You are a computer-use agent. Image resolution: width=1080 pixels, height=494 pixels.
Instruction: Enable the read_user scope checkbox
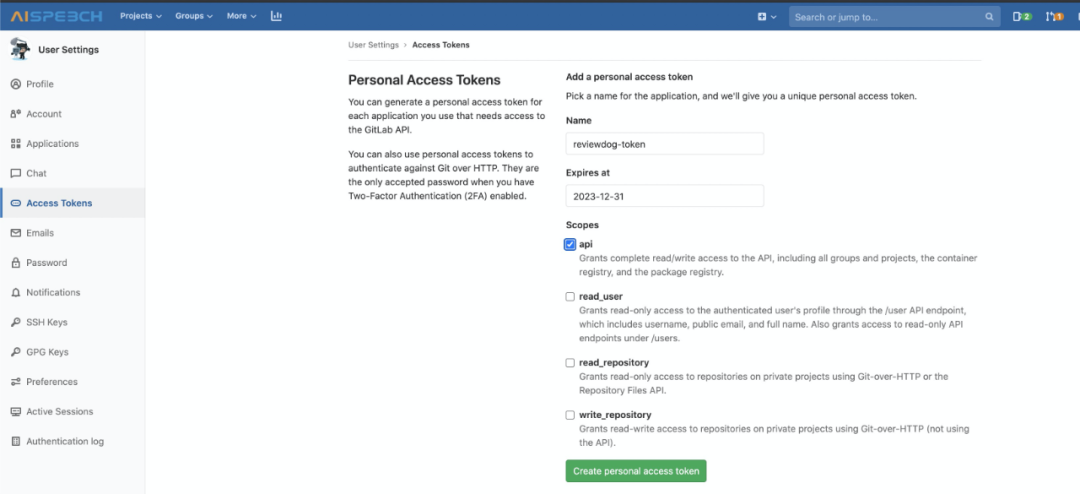570,296
